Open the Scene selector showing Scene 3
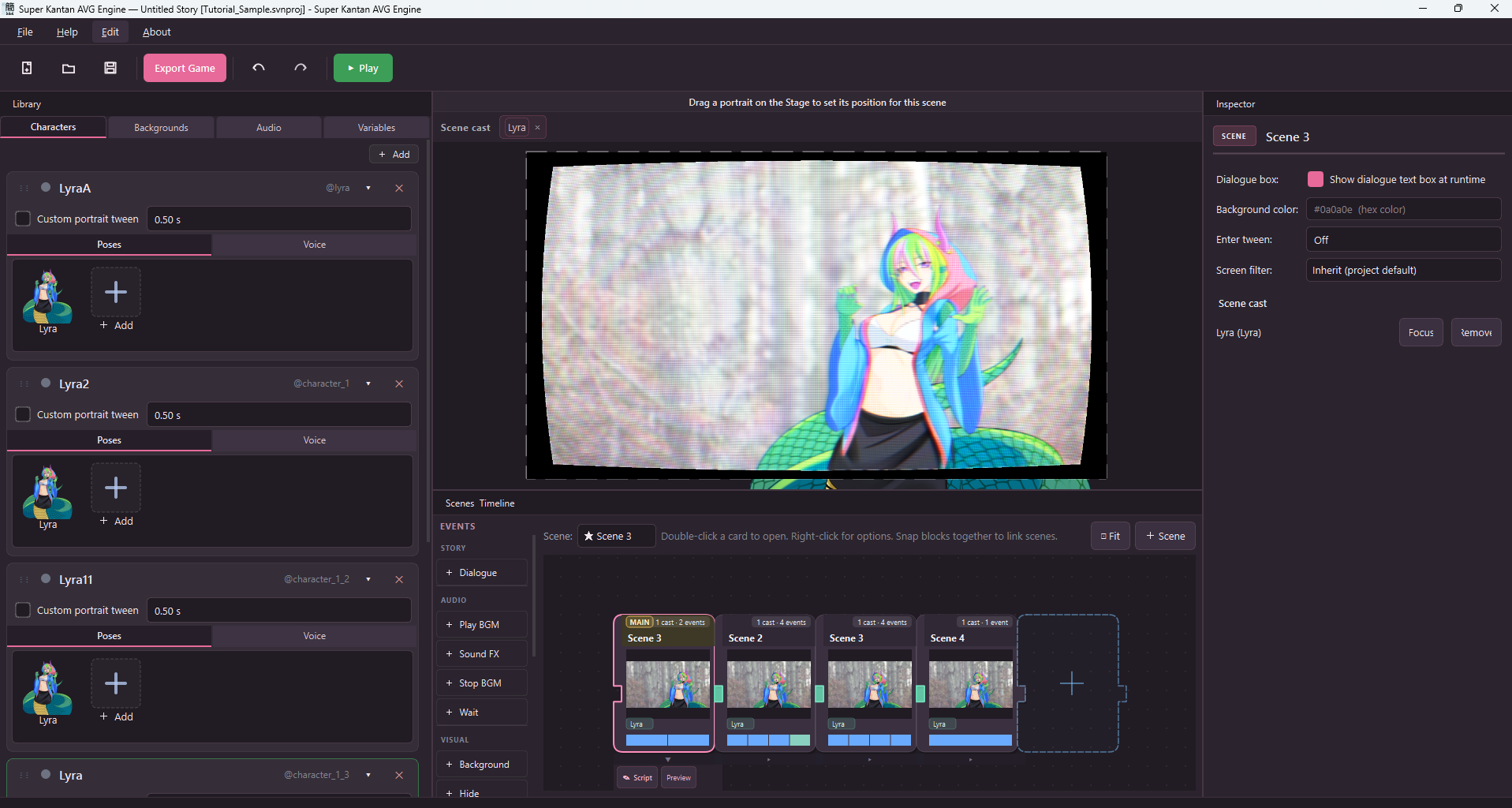 (616, 536)
